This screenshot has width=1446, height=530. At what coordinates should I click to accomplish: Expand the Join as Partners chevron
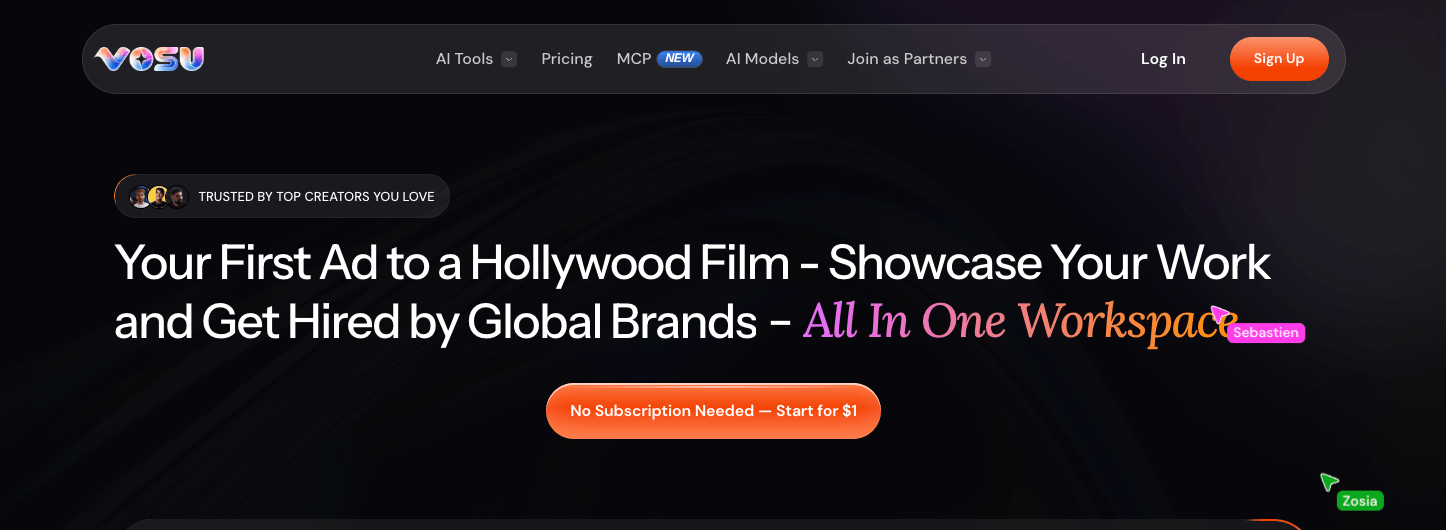[x=983, y=59]
